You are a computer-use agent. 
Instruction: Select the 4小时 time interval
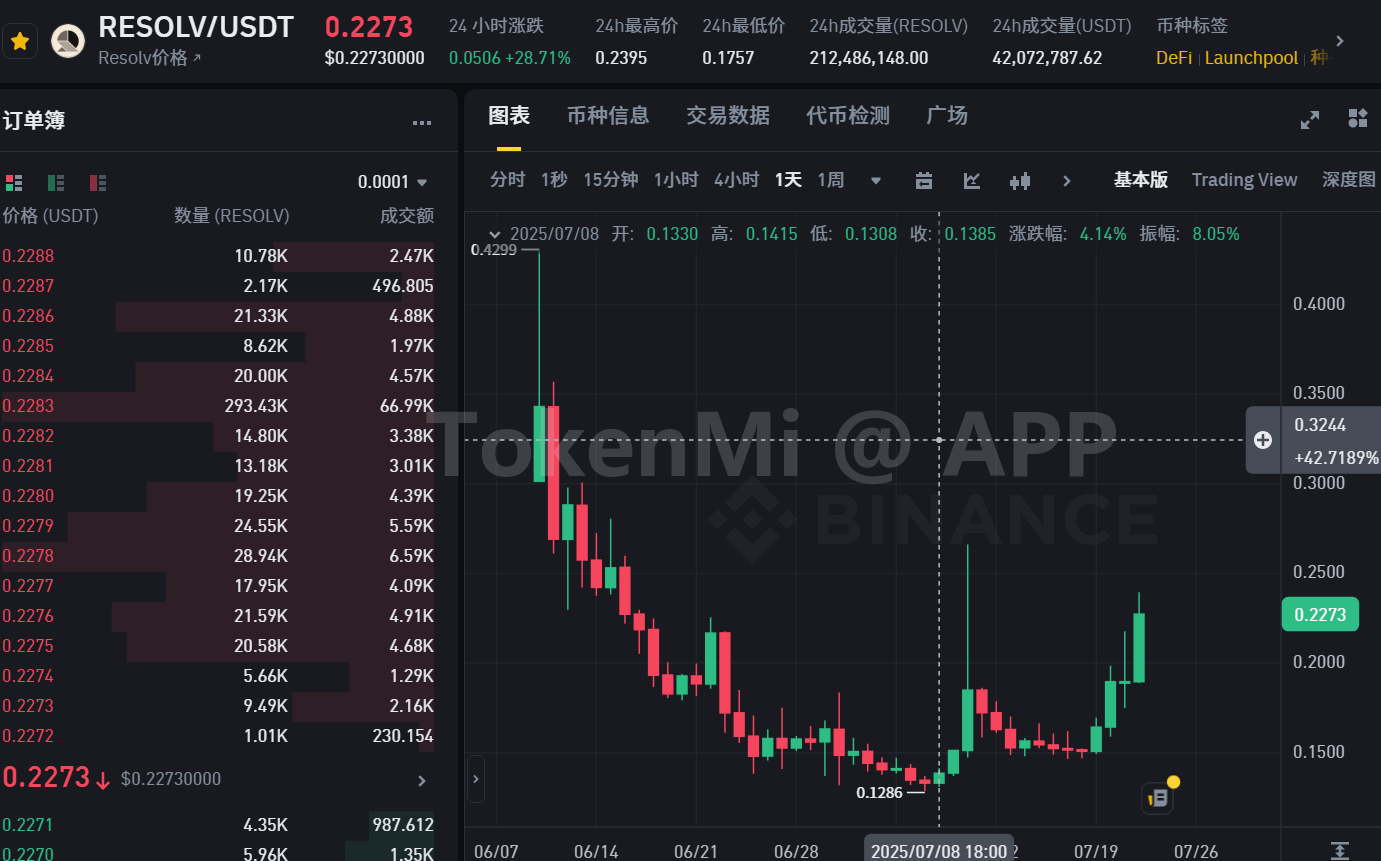point(736,180)
